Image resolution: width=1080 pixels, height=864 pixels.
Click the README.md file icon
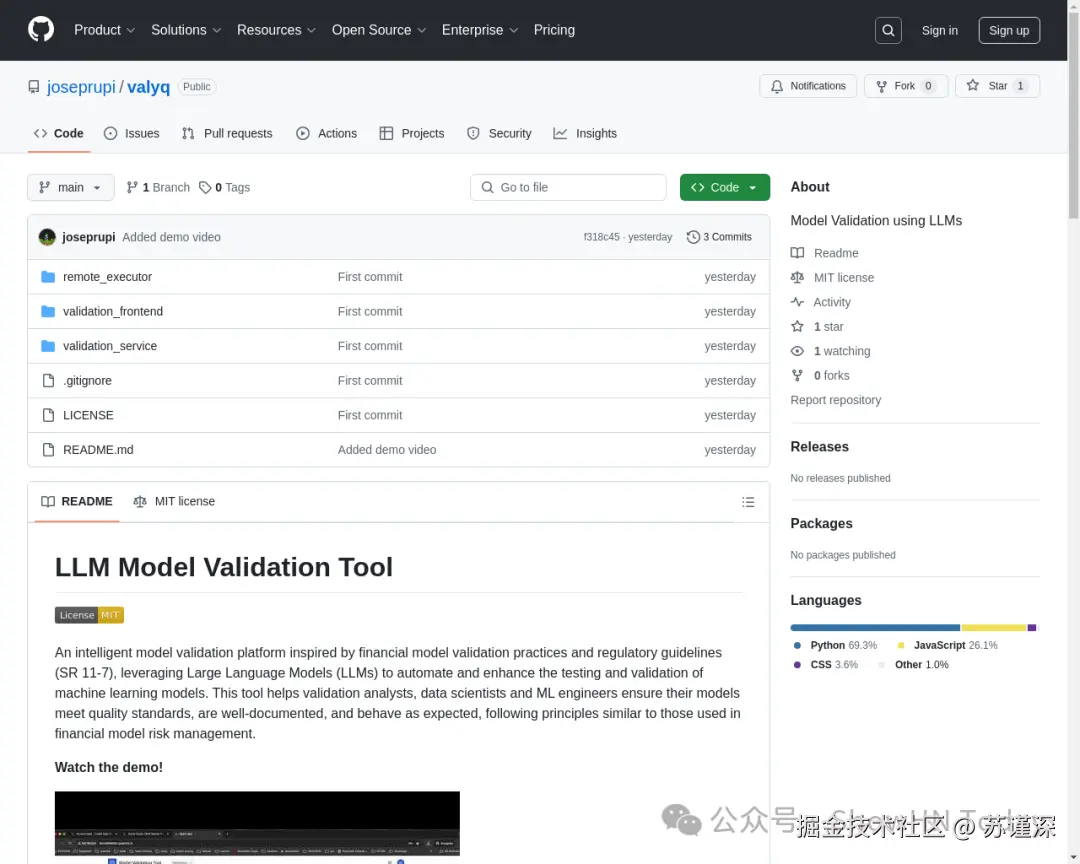pyautogui.click(x=48, y=449)
